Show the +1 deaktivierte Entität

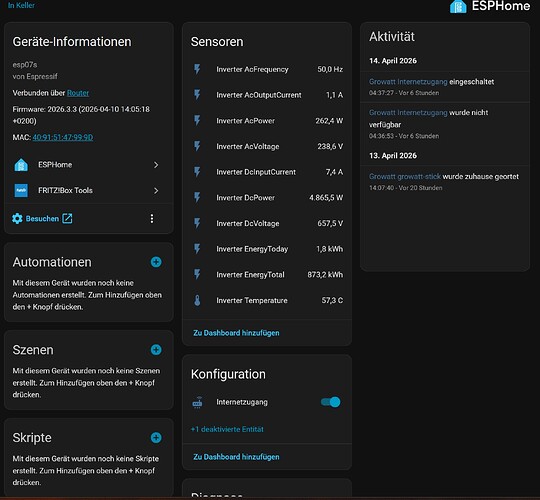[x=227, y=429]
